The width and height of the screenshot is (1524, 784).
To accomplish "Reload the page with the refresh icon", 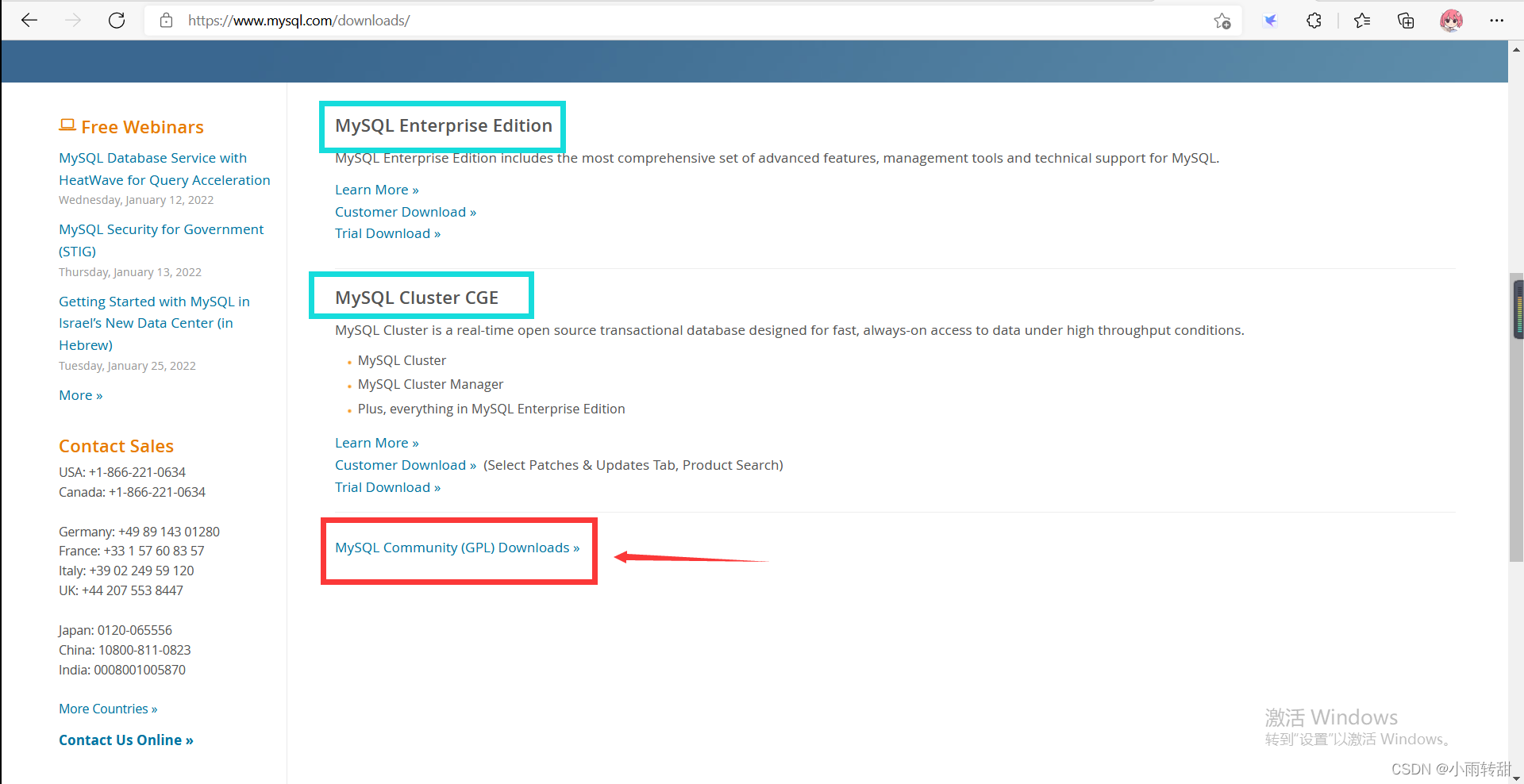I will coord(117,21).
